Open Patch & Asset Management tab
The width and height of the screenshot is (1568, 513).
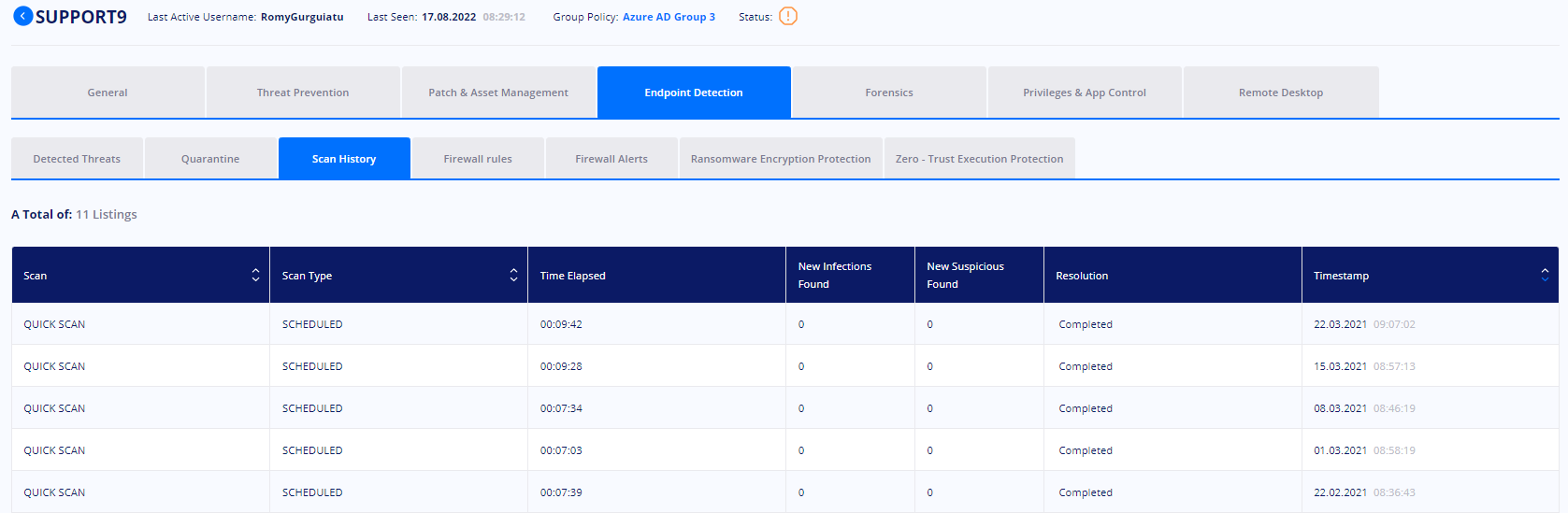point(498,93)
